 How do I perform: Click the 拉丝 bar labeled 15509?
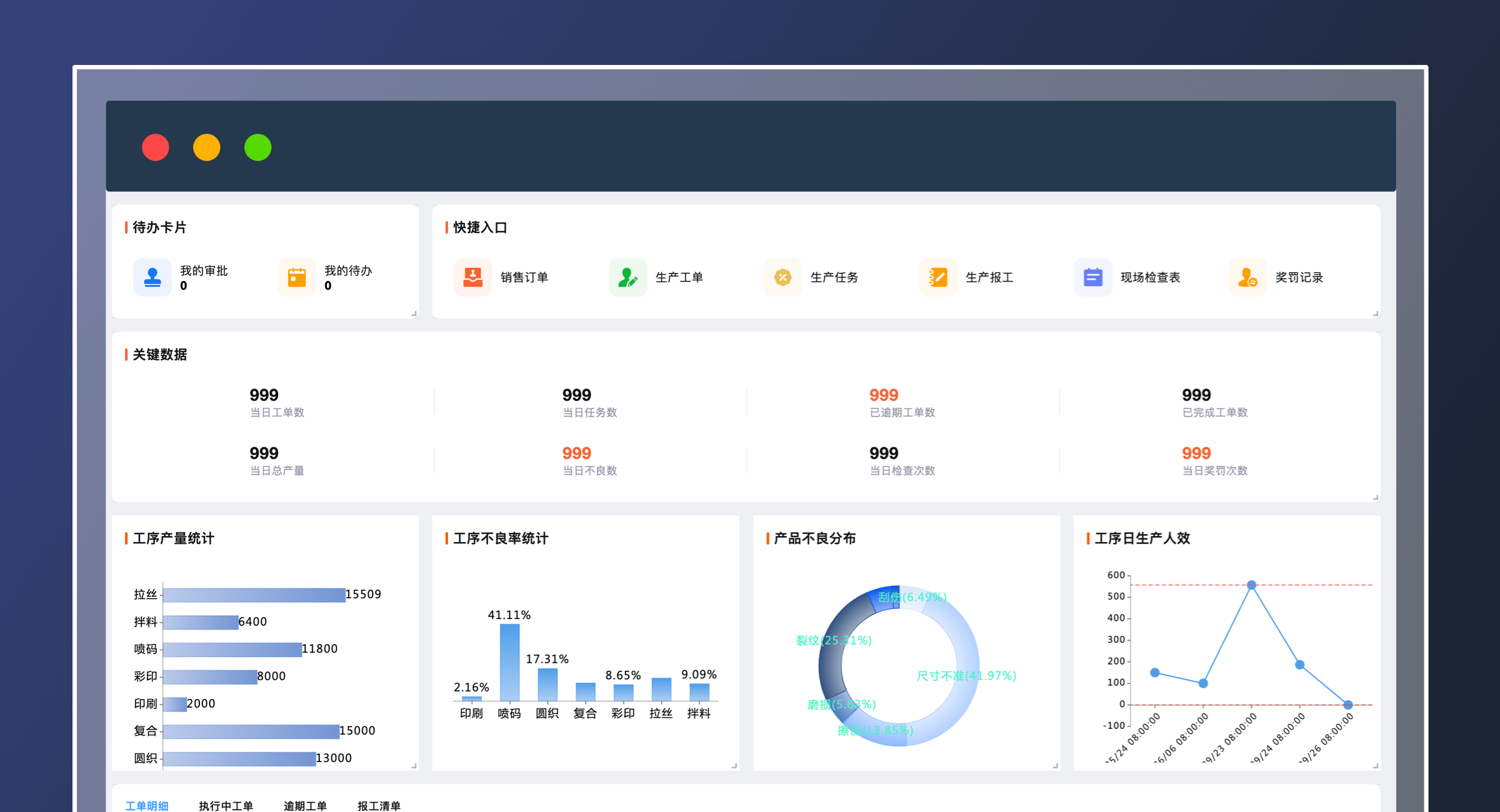[254, 595]
